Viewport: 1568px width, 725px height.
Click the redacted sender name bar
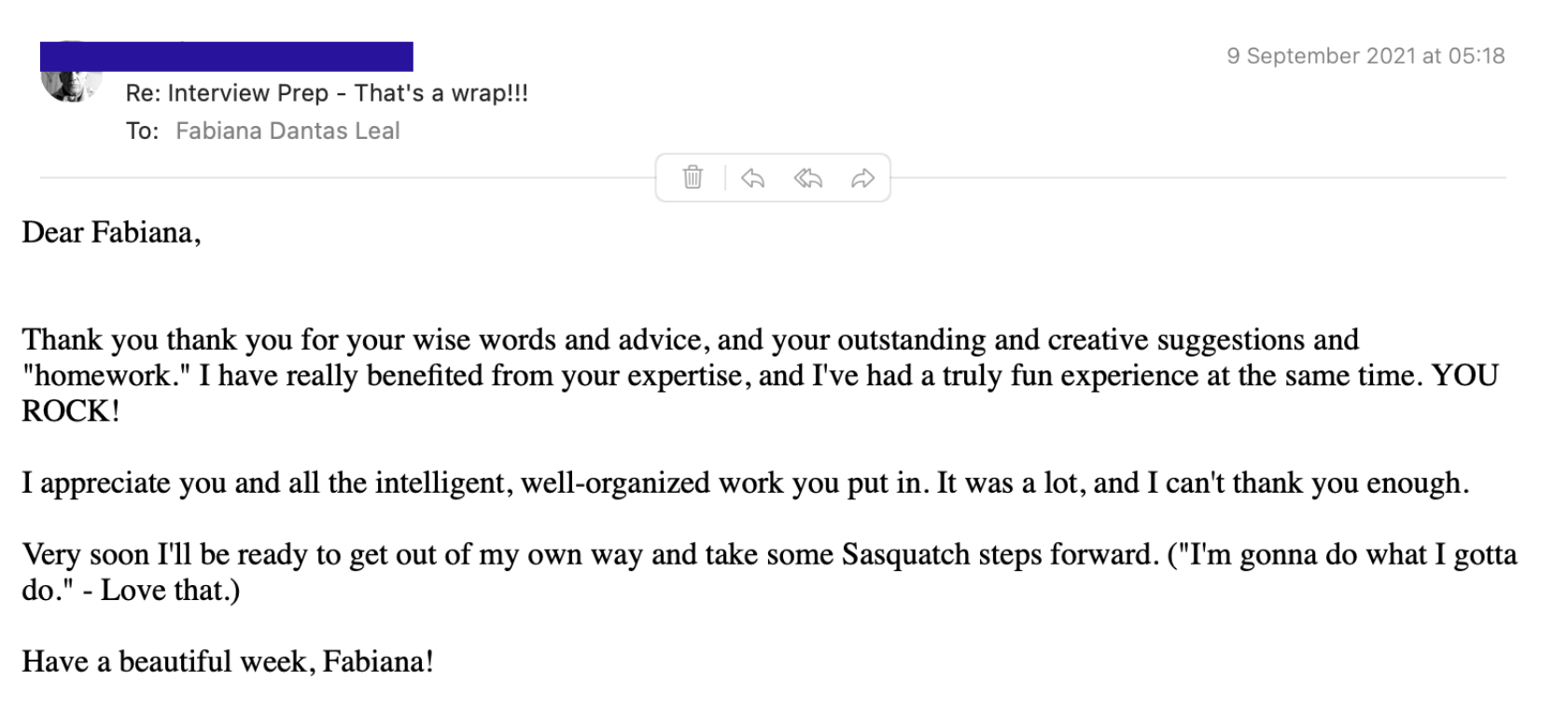[x=227, y=56]
